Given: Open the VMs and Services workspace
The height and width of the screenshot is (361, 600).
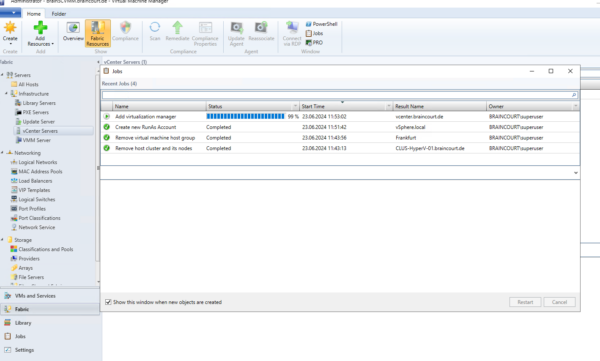Looking at the screenshot, I should [50, 296].
